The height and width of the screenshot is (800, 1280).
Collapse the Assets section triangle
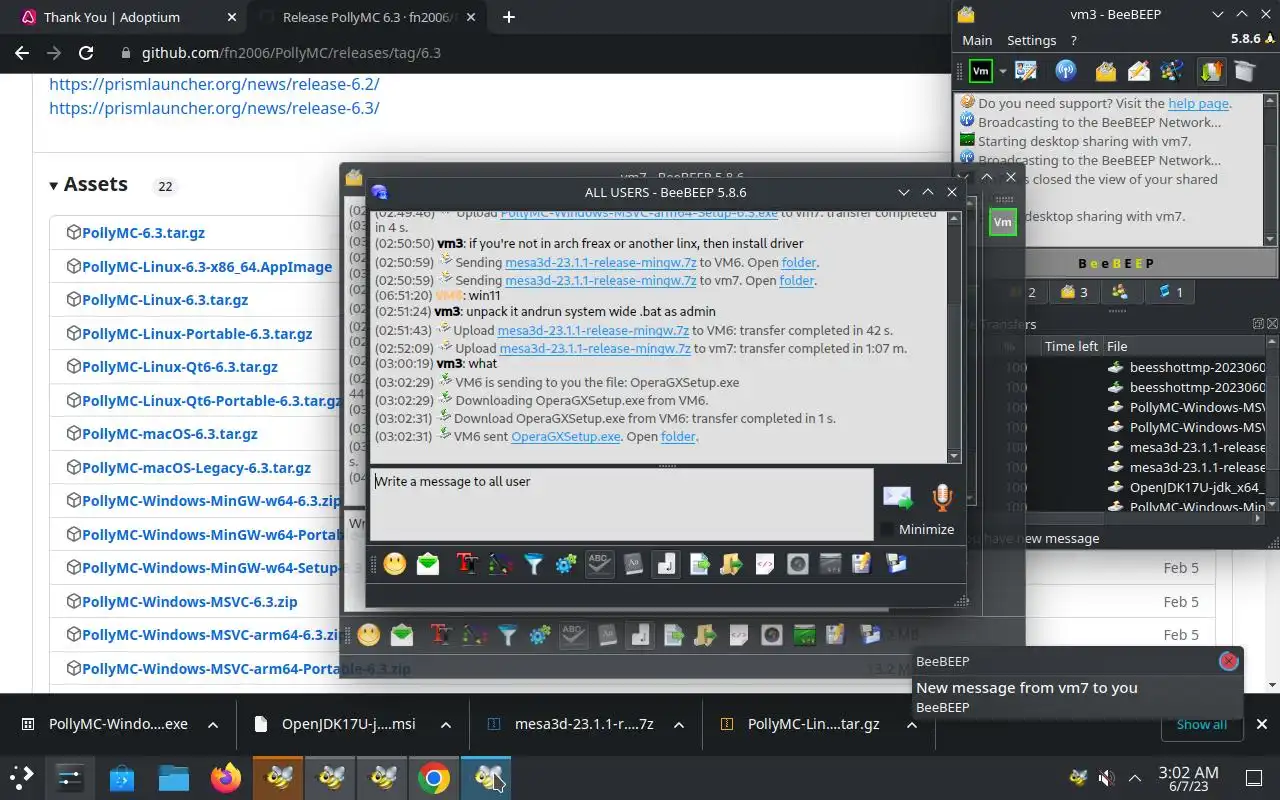tap(54, 185)
